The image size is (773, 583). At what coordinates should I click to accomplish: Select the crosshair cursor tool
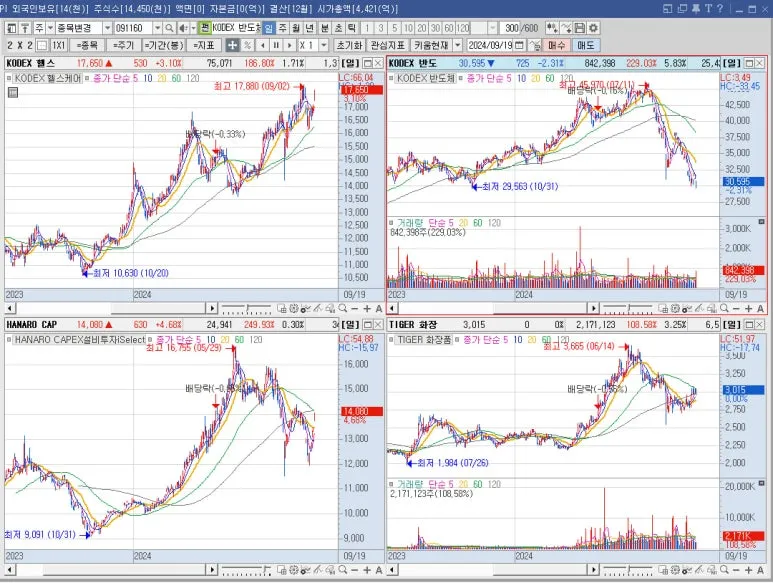point(232,45)
